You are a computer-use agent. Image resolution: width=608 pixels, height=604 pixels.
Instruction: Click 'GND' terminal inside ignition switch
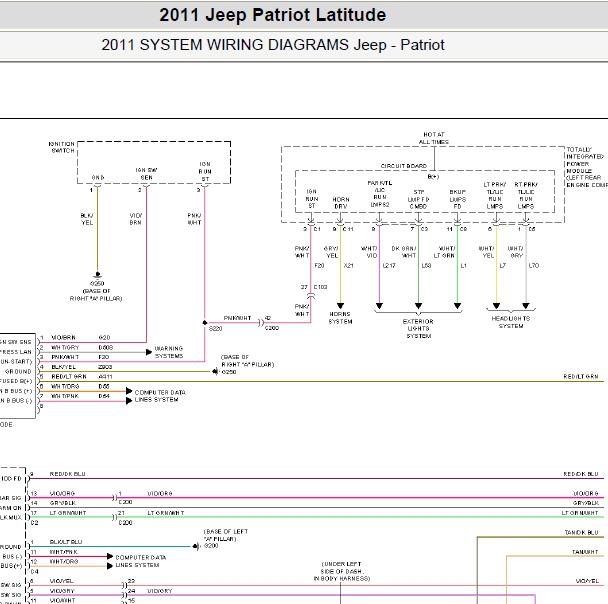tap(98, 177)
